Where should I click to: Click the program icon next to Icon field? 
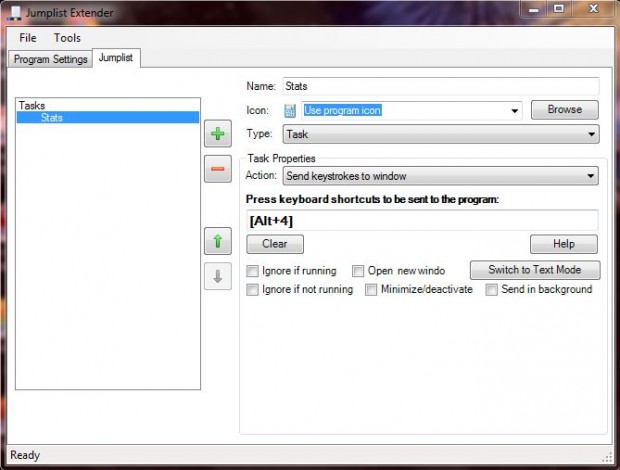click(x=290, y=110)
